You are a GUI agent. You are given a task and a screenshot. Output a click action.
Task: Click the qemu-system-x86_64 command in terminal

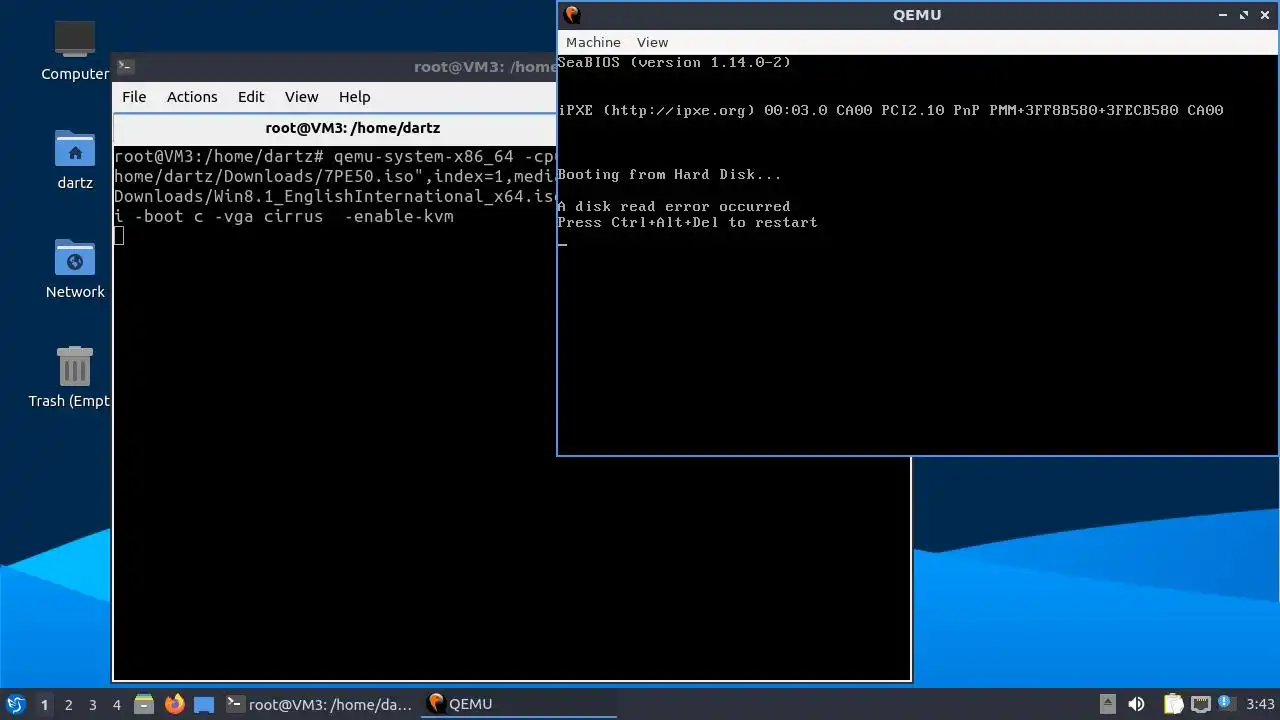(x=423, y=156)
